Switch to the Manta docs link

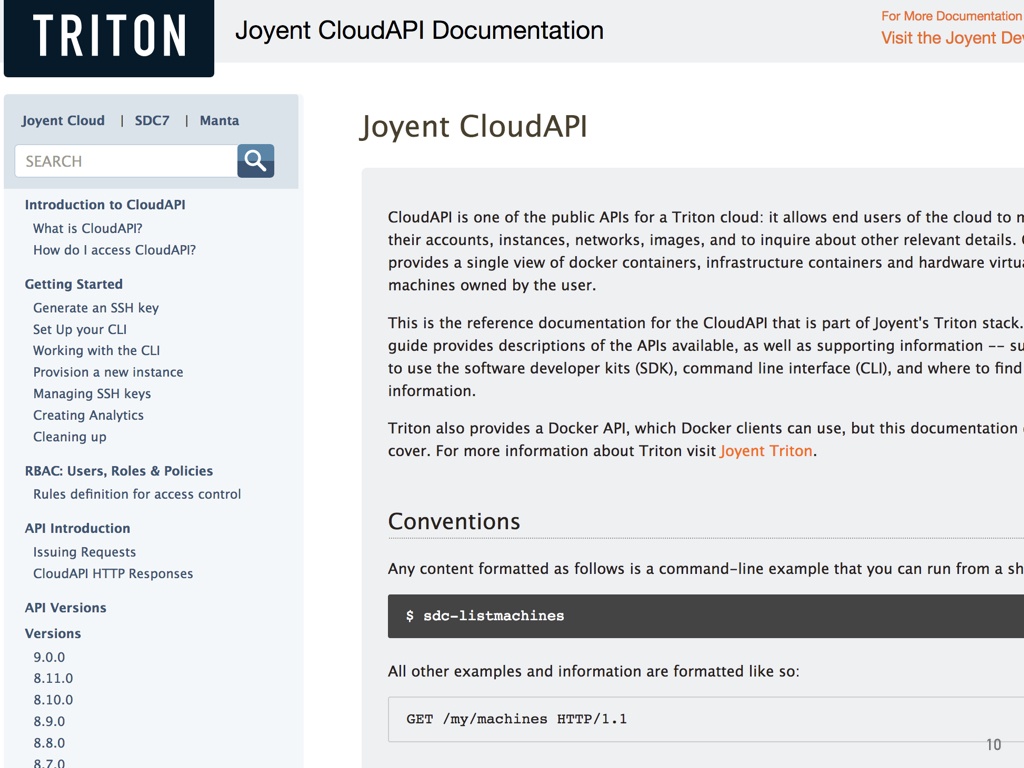[x=219, y=120]
